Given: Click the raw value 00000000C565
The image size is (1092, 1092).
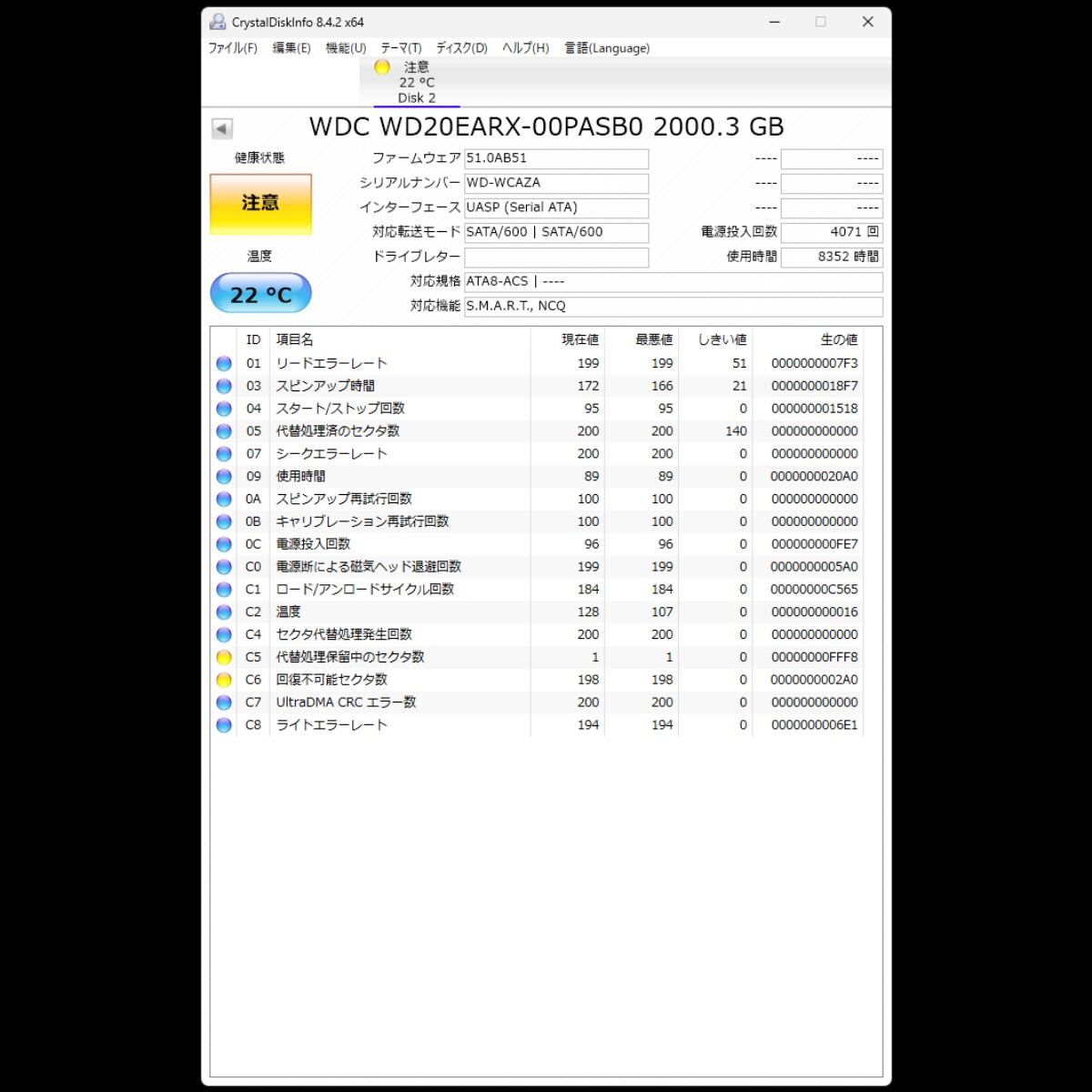Looking at the screenshot, I should [x=814, y=589].
